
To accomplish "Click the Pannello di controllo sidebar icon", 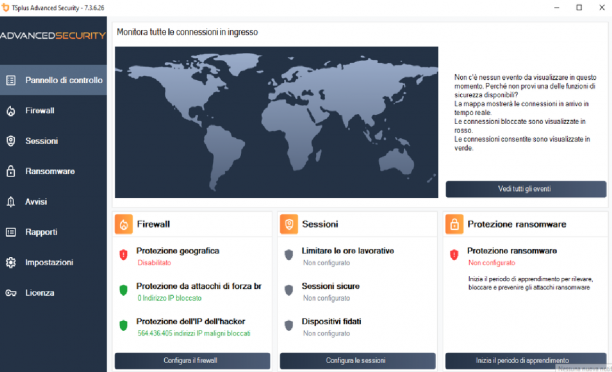I will click(11, 80).
